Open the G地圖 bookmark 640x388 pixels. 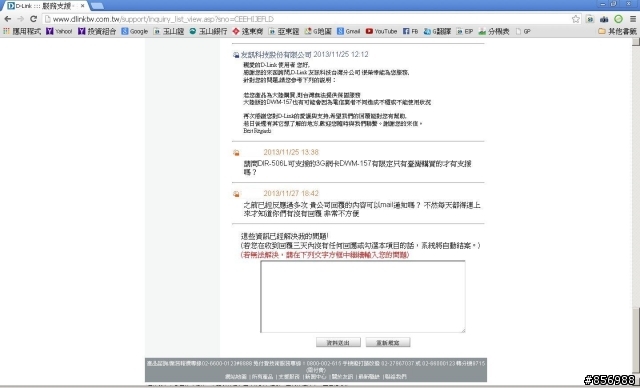318,31
